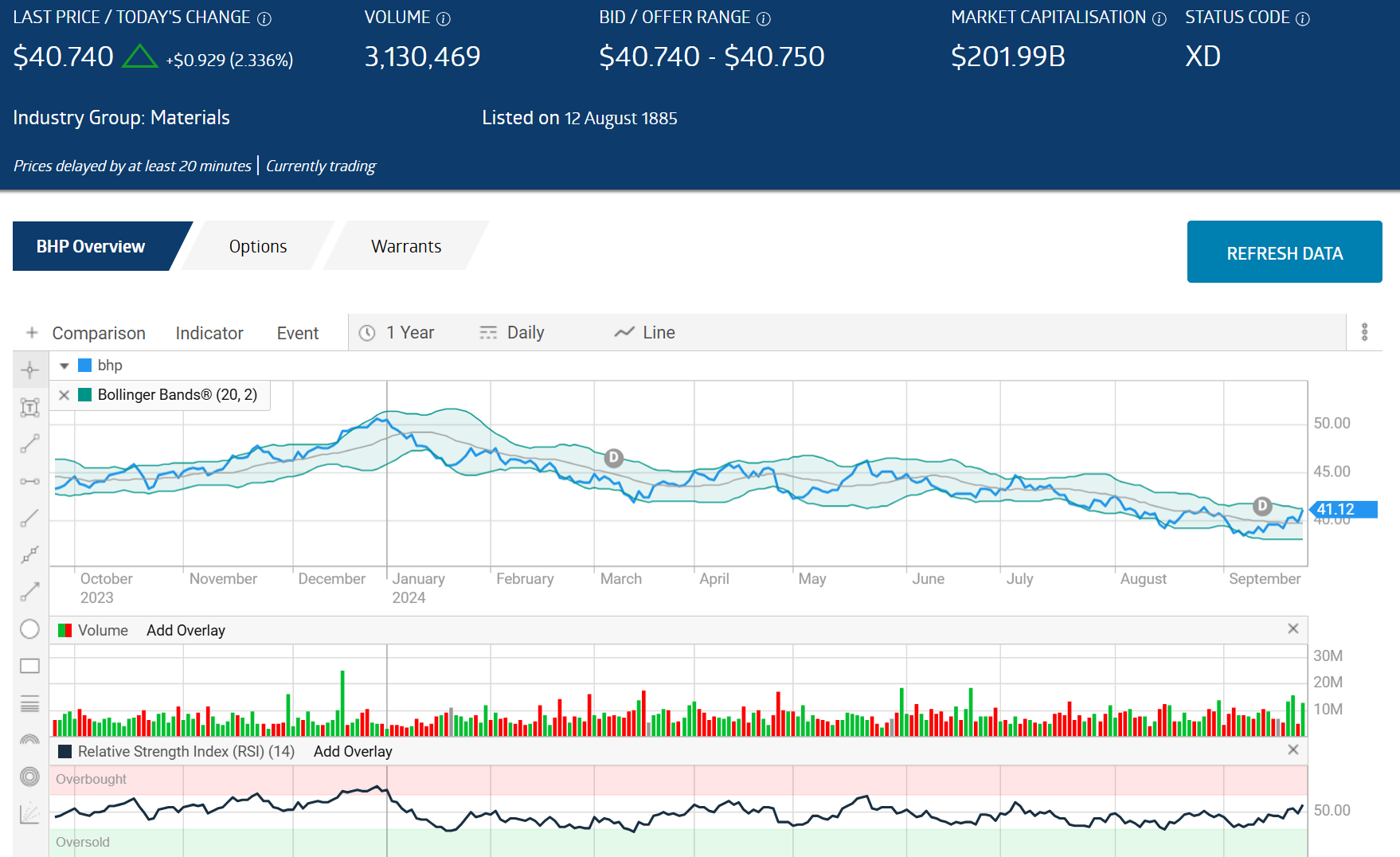Screen dimensions: 1400x857
Task: Select the Fibonacci arcs tool
Action: click(x=29, y=740)
